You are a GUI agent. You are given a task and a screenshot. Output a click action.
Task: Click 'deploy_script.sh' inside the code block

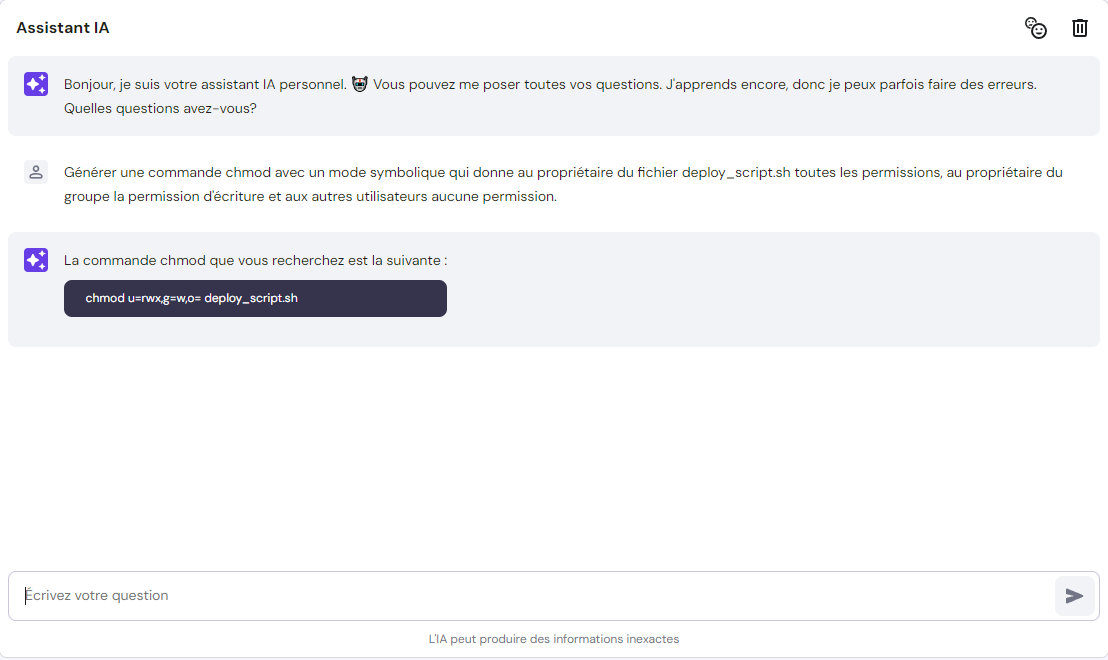251,298
